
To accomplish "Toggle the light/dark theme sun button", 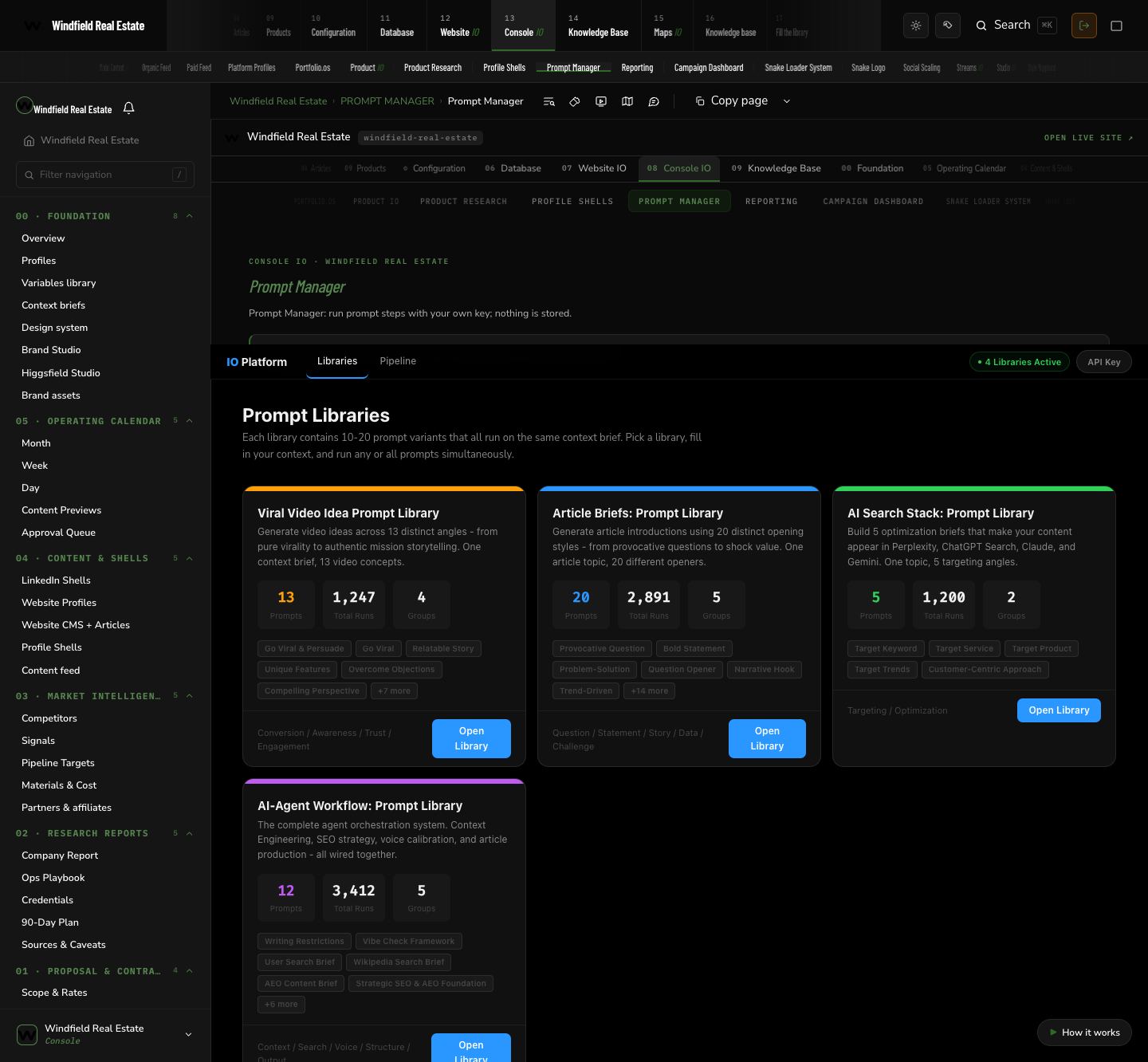I will pyautogui.click(x=916, y=26).
